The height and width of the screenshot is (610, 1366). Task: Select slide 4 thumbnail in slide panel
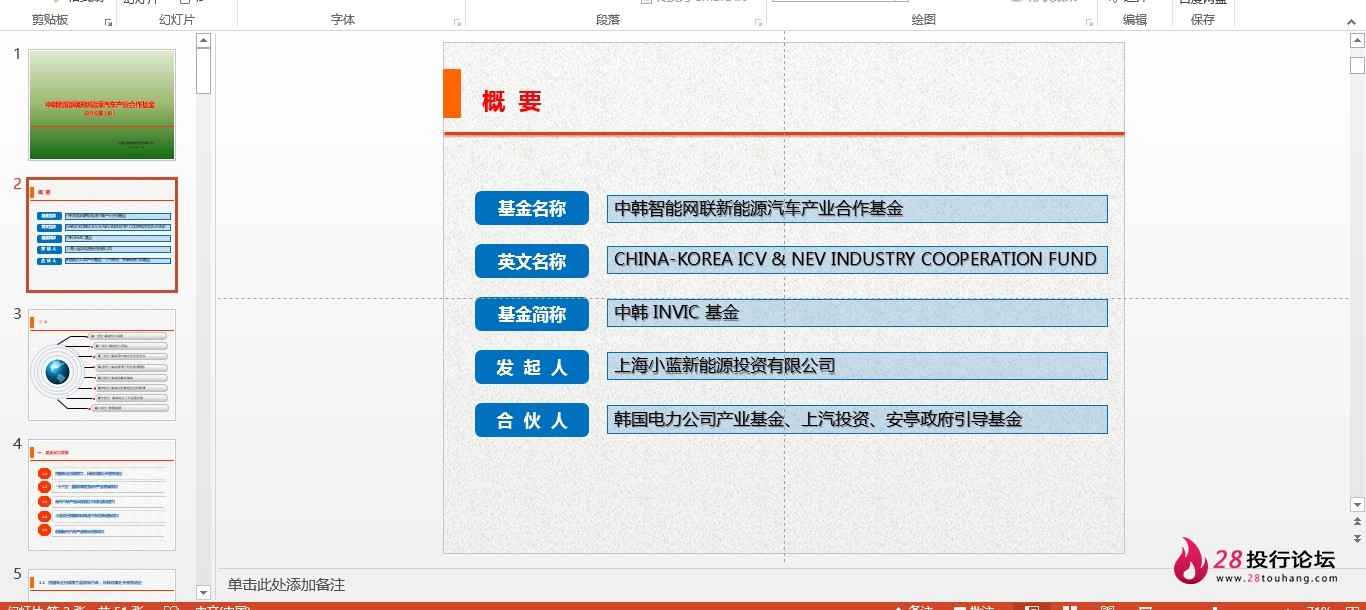102,495
